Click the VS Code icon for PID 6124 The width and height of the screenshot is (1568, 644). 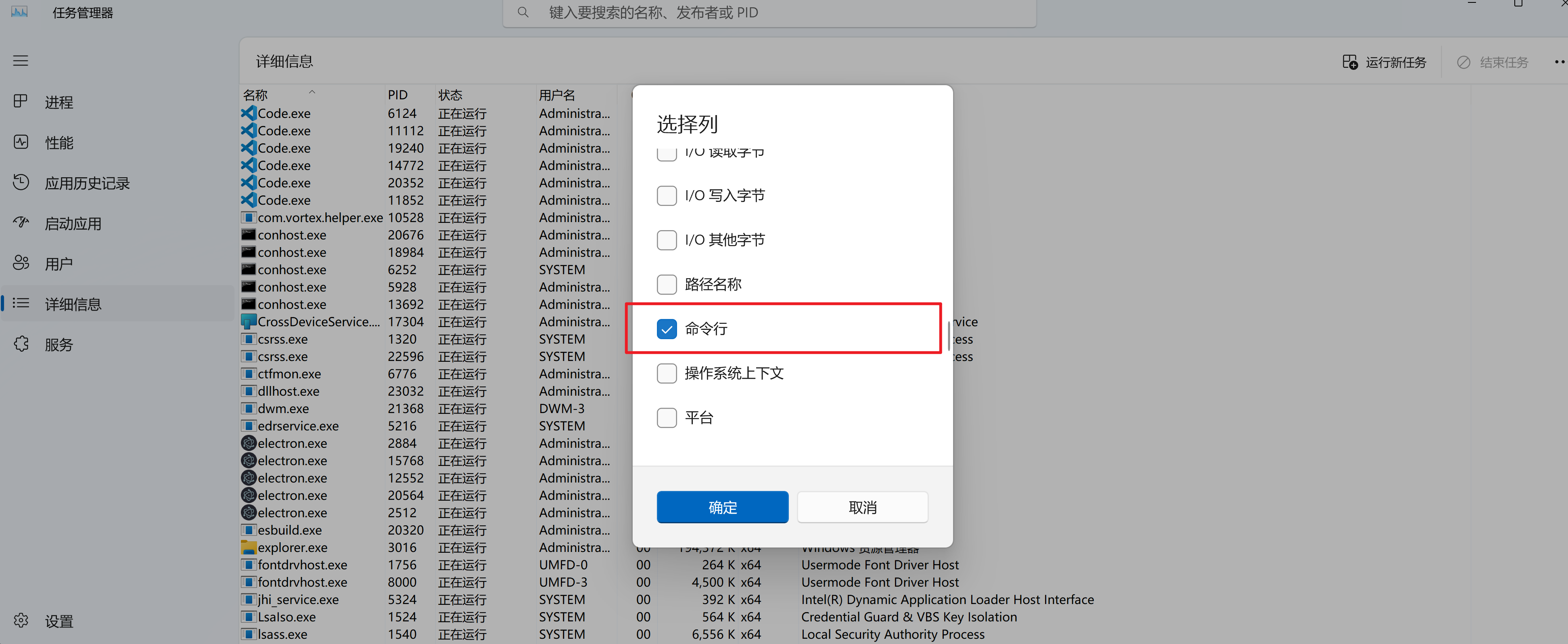pyautogui.click(x=248, y=113)
